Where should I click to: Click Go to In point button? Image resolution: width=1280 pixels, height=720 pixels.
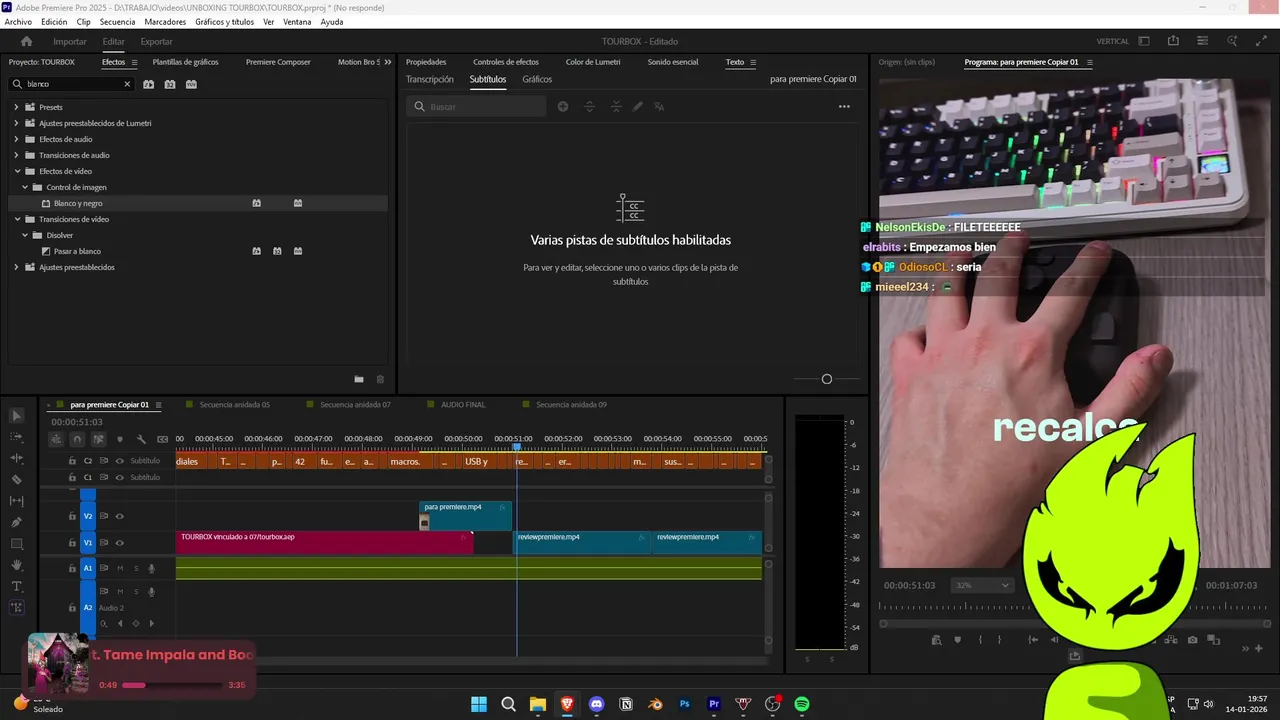(1032, 640)
